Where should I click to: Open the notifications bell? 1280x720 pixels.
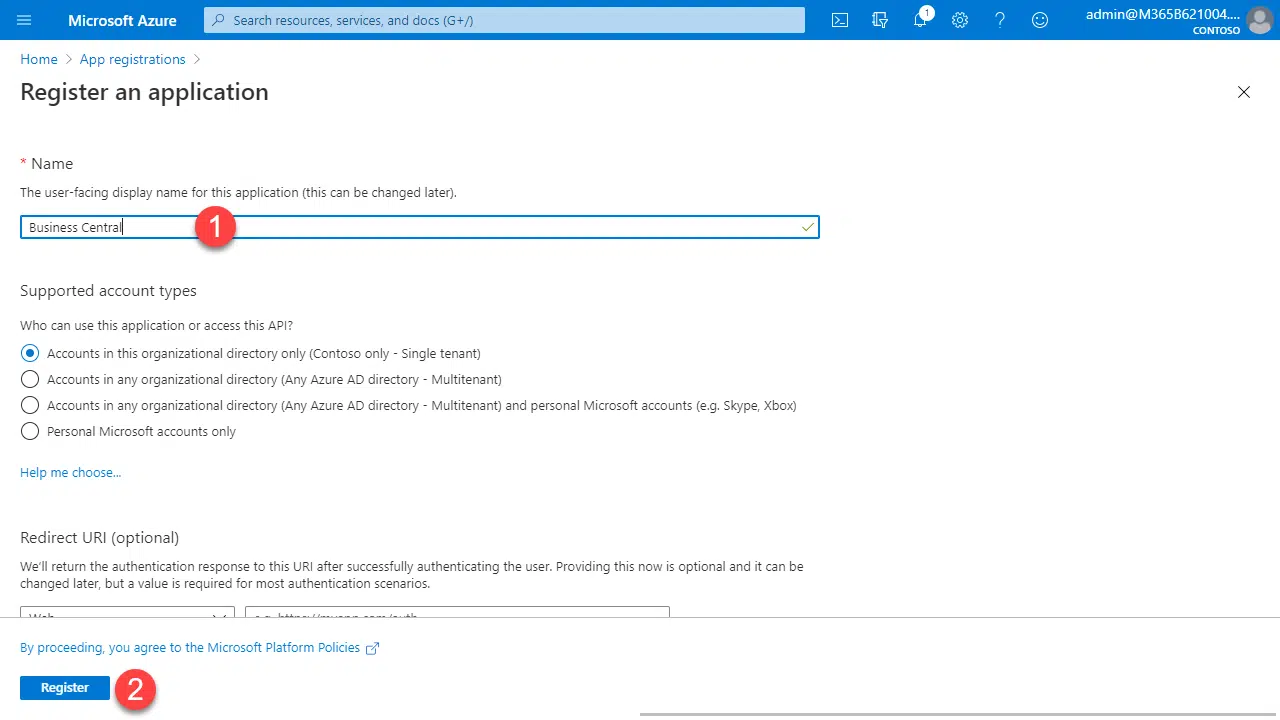click(x=920, y=20)
